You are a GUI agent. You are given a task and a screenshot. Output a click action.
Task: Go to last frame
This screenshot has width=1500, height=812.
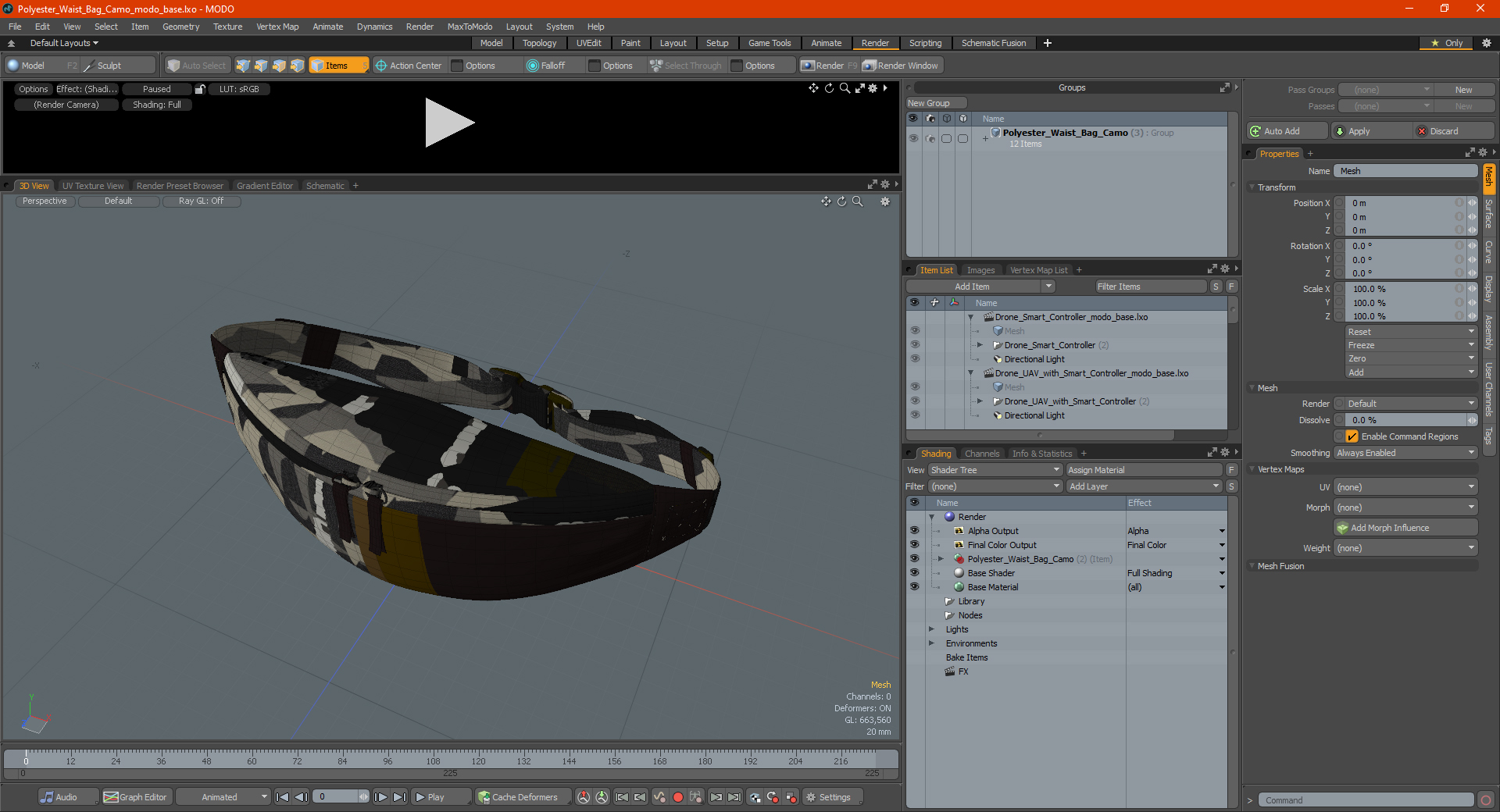coord(399,797)
